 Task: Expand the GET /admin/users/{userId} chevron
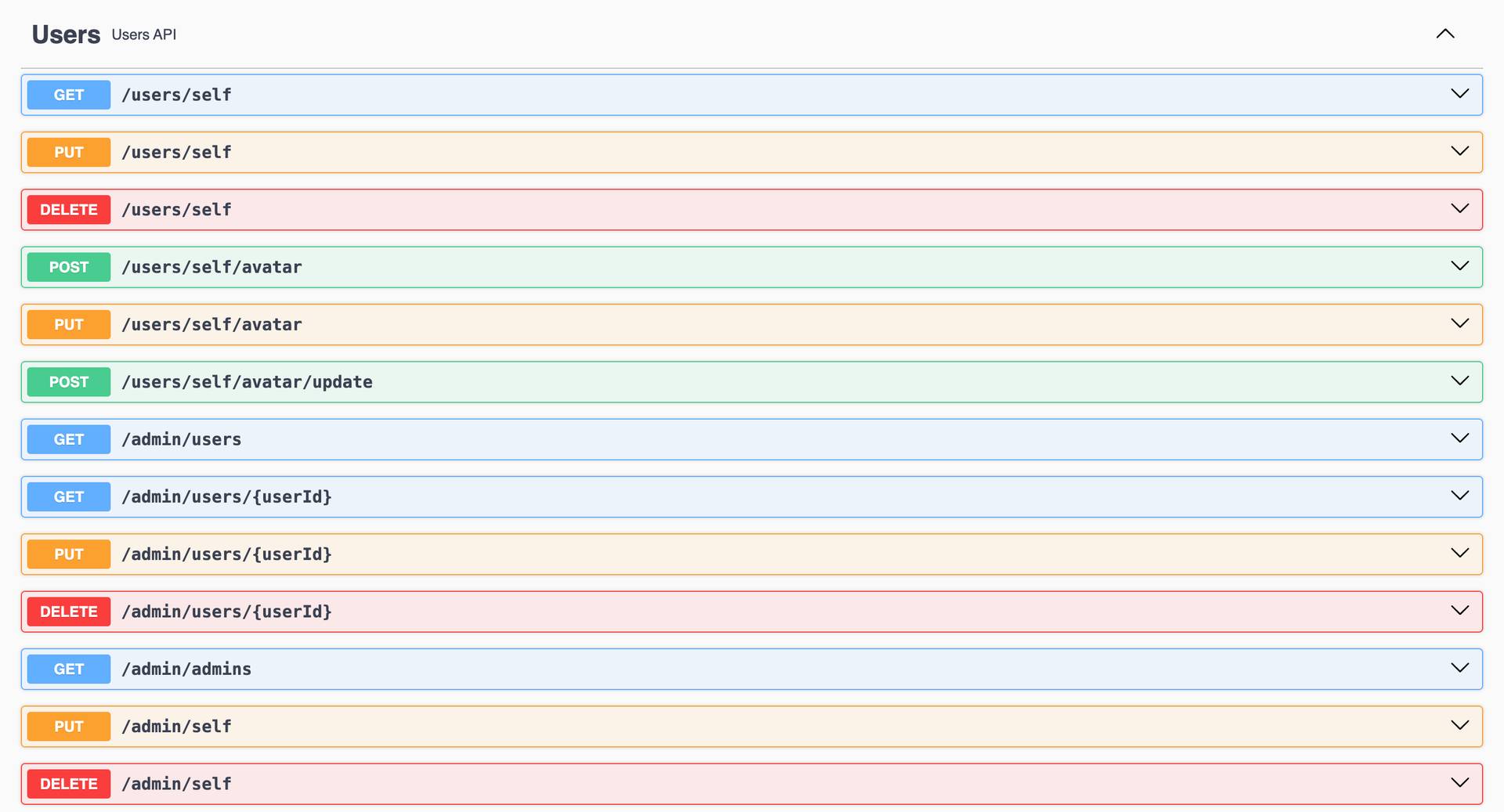[1459, 496]
